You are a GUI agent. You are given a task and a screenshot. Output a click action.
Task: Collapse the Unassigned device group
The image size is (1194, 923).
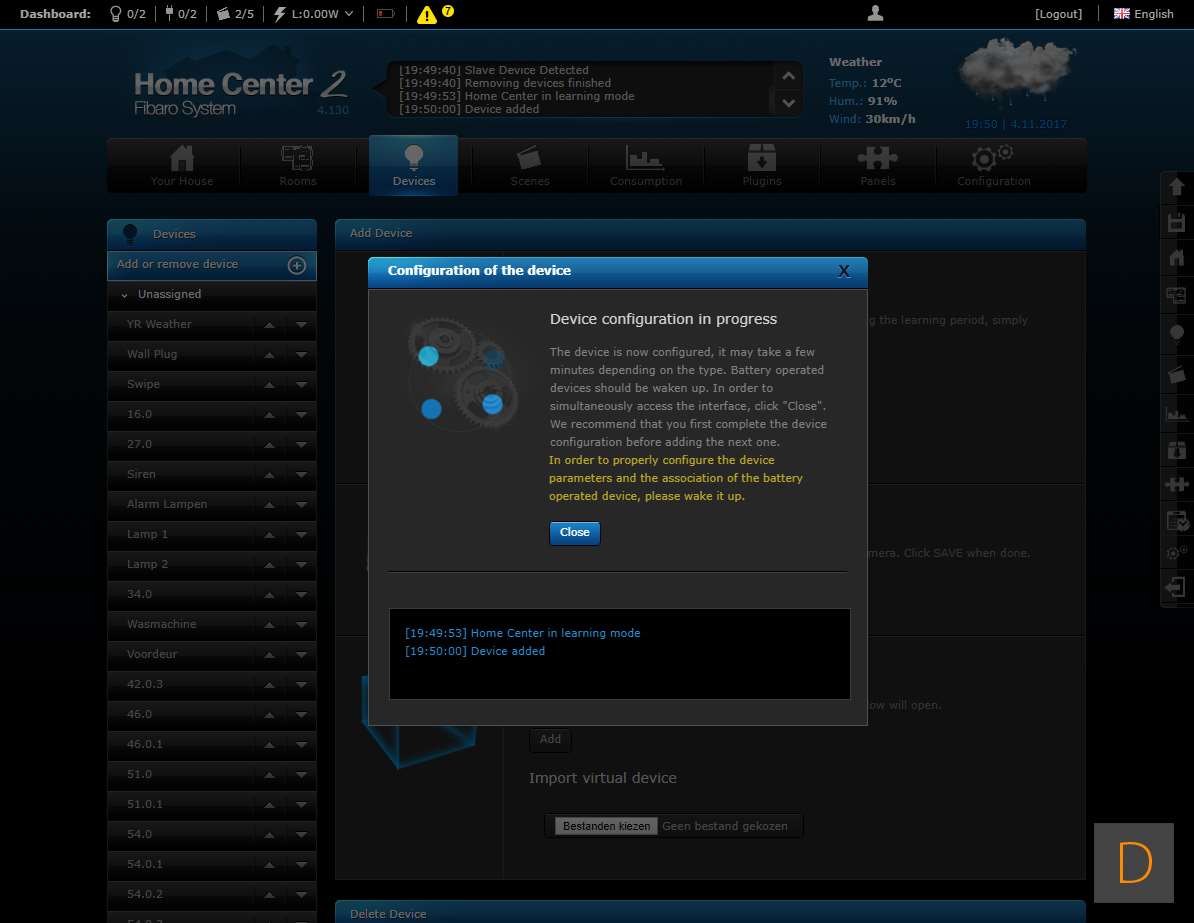(125, 295)
